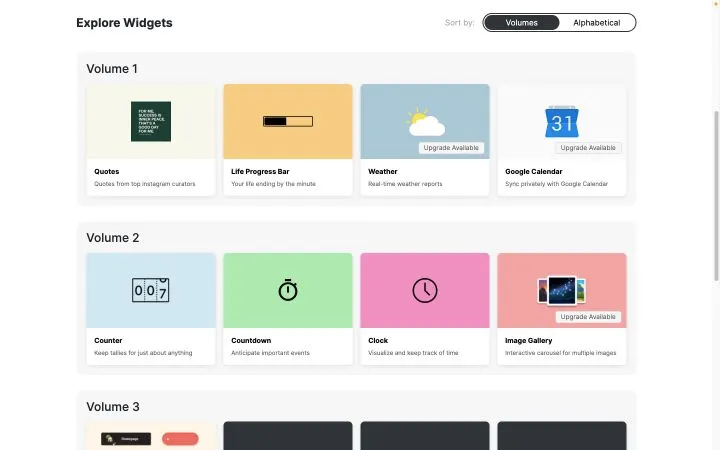Image resolution: width=720 pixels, height=450 pixels.
Task: Click 'Sync privately with Google Calendar' text
Action: (x=556, y=184)
